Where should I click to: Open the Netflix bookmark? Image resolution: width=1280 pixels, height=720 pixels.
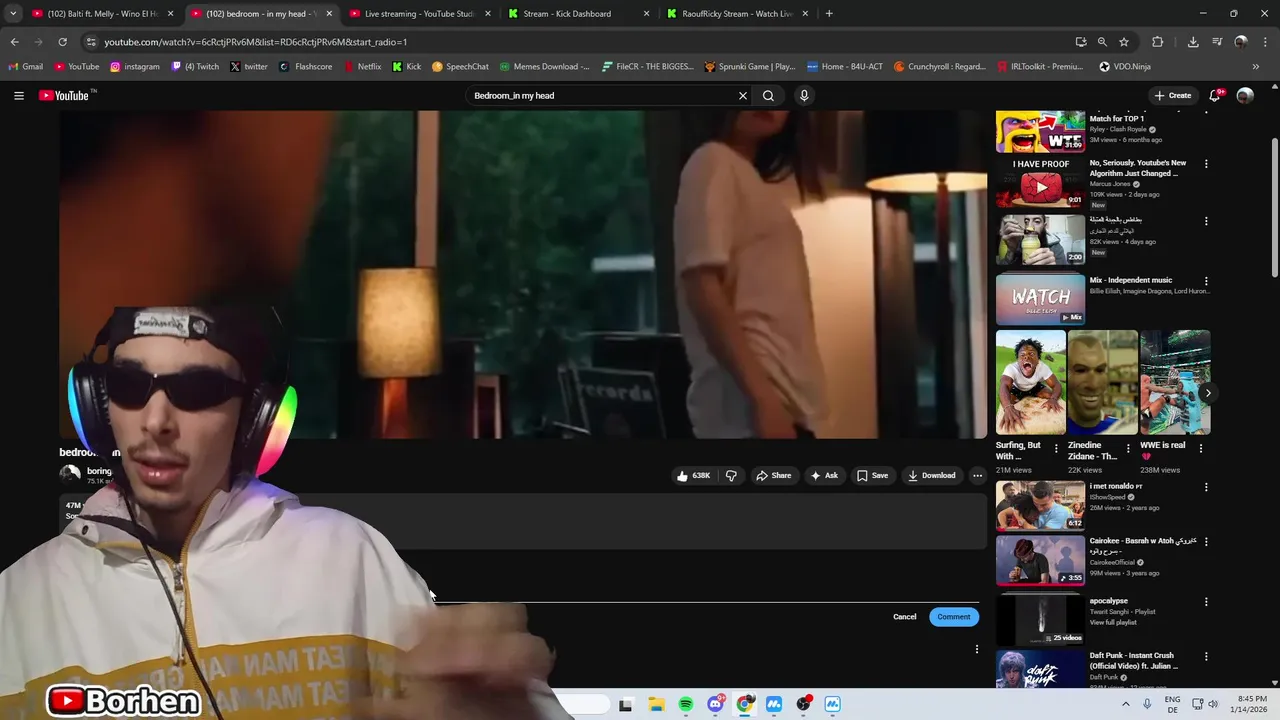pyautogui.click(x=362, y=67)
